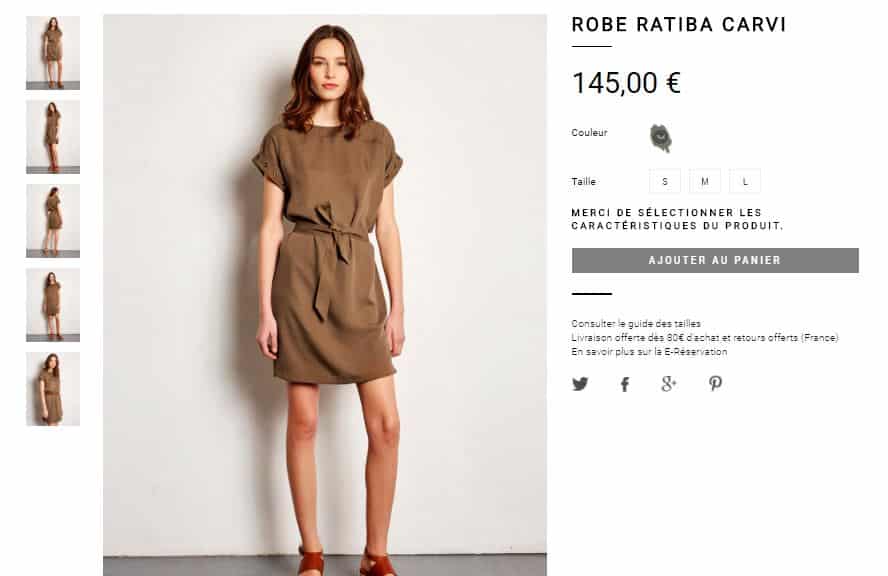Share the dress on Twitter

point(580,384)
